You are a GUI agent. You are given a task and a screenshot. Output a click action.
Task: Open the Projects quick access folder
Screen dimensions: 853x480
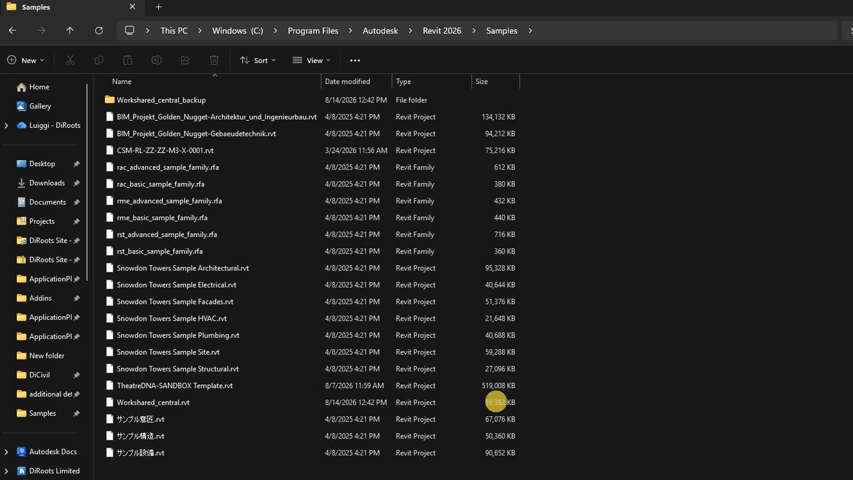[x=42, y=221]
